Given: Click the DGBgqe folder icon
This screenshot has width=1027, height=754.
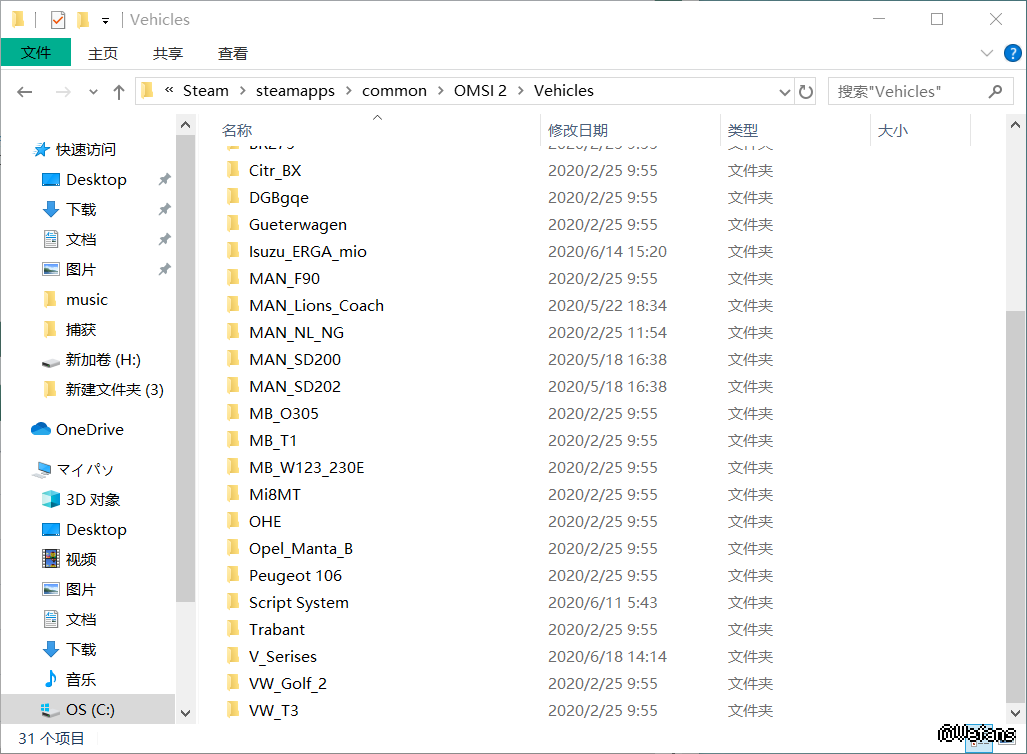Looking at the screenshot, I should (x=233, y=197).
